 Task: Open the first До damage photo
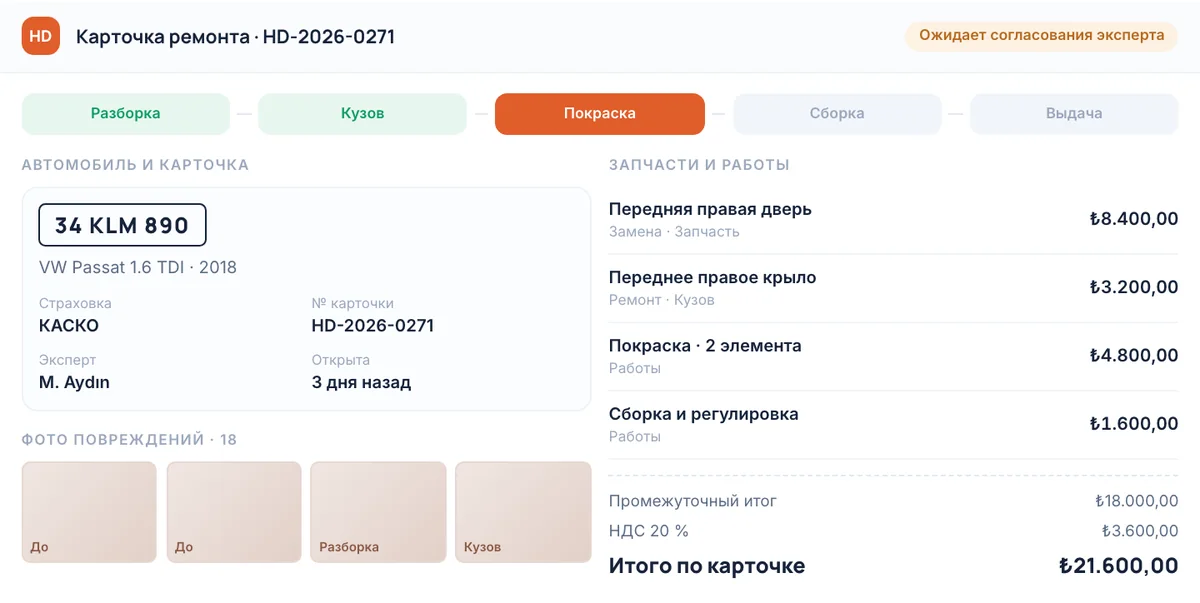tap(89, 512)
